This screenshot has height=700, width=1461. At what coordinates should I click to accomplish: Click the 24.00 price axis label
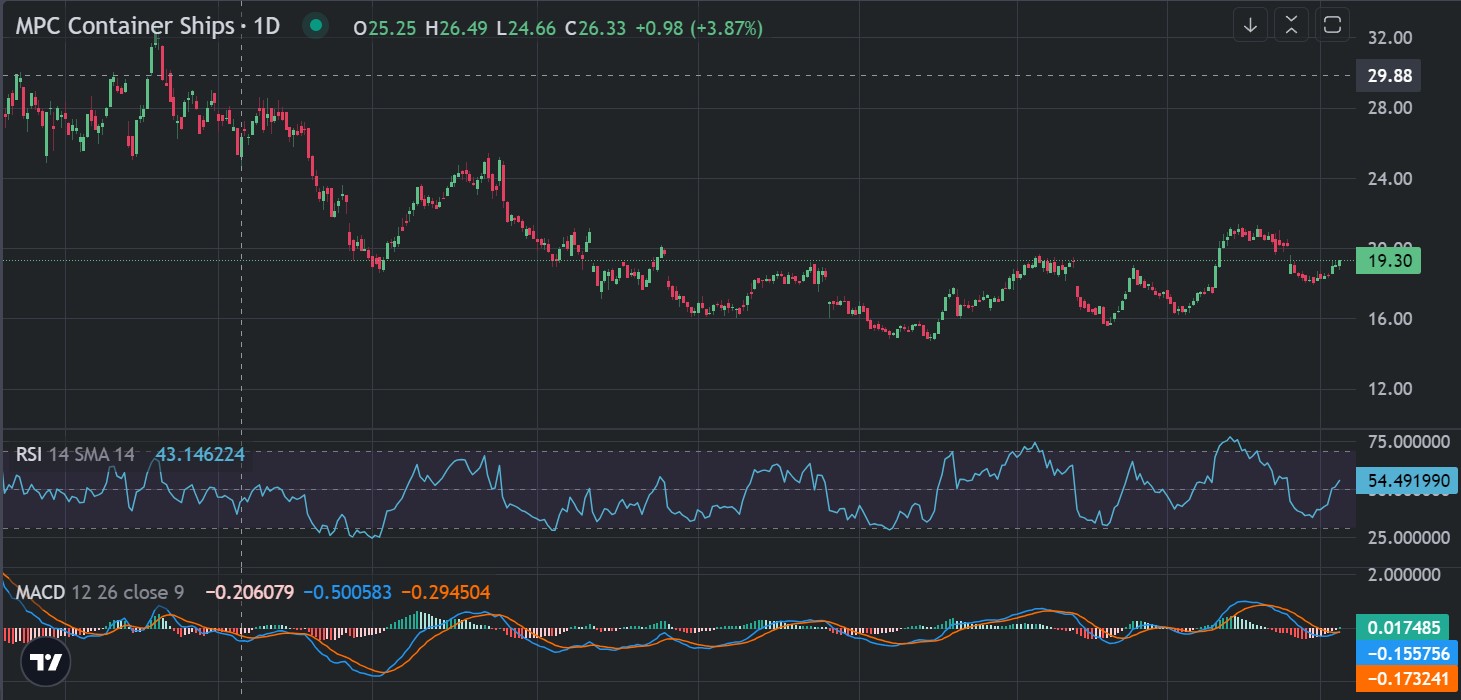(x=1388, y=179)
